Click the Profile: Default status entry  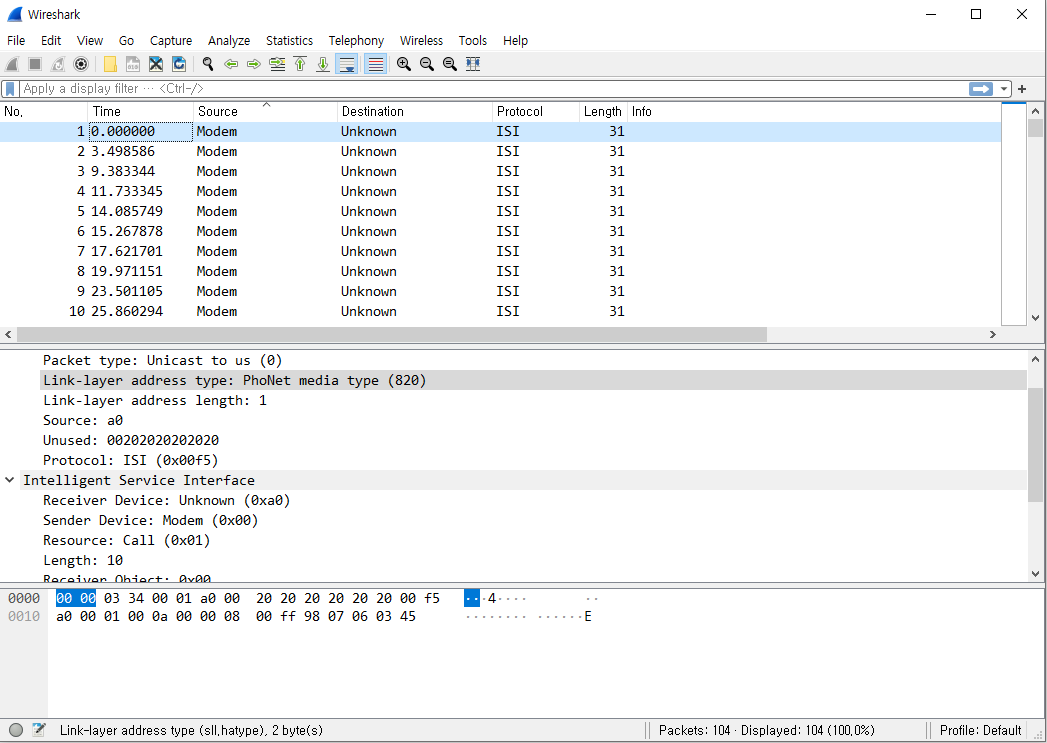(x=980, y=730)
